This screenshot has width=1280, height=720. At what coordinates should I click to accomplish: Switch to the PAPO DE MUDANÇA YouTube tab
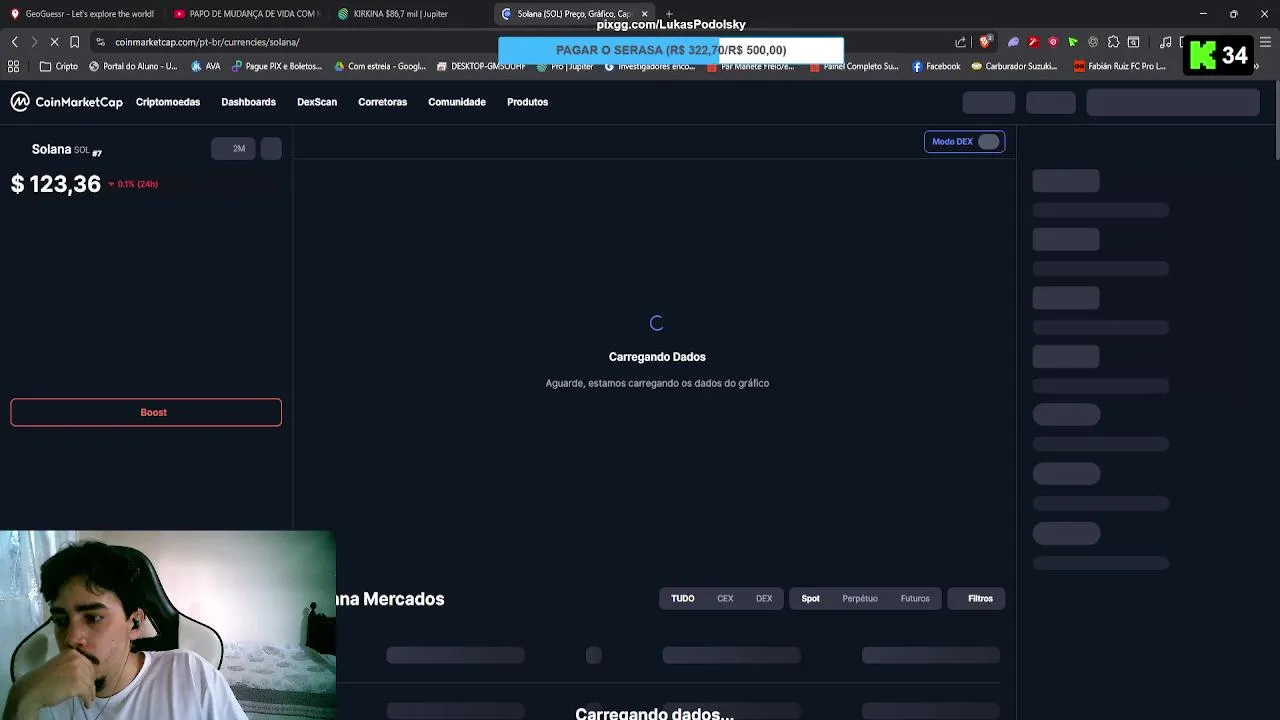click(x=246, y=14)
